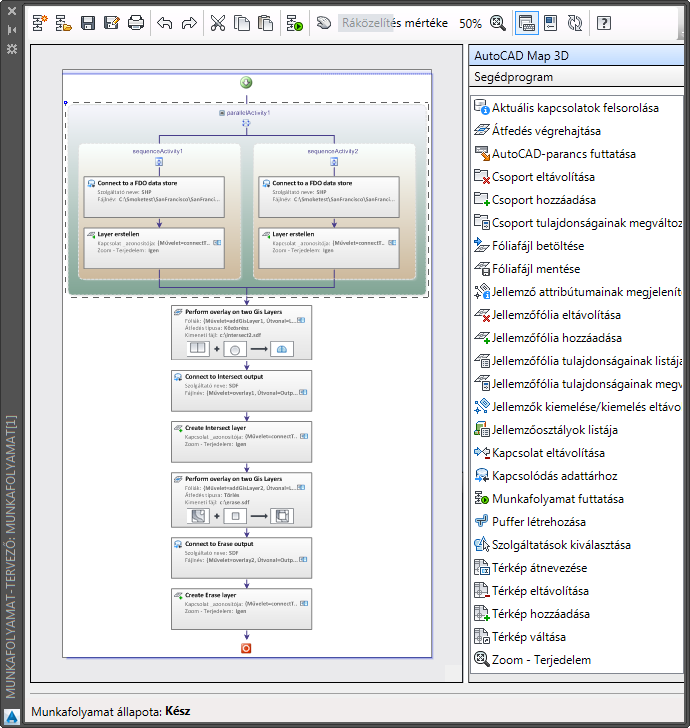The image size is (690, 728).
Task: Click the Save As pencil-disk icon
Action: 111,23
